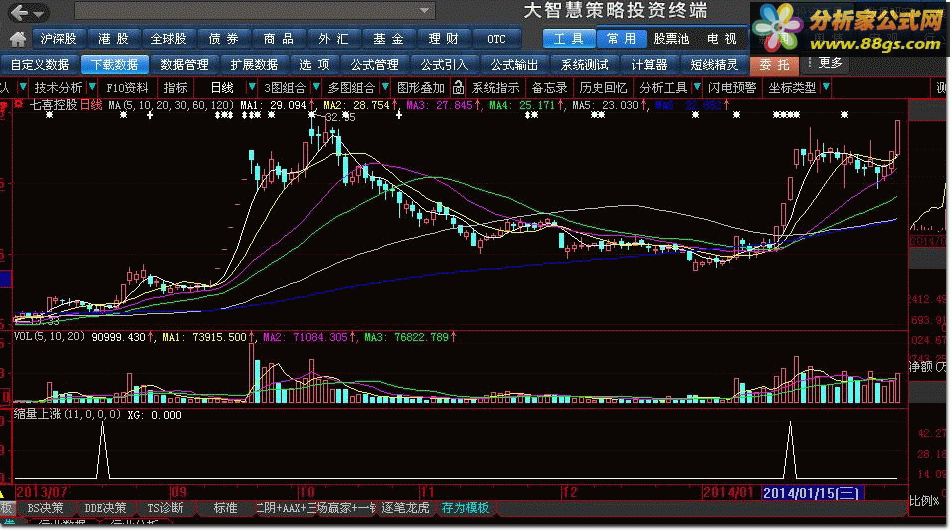Expand the back-history dropdown arrow
952x531 pixels.
tap(39, 12)
